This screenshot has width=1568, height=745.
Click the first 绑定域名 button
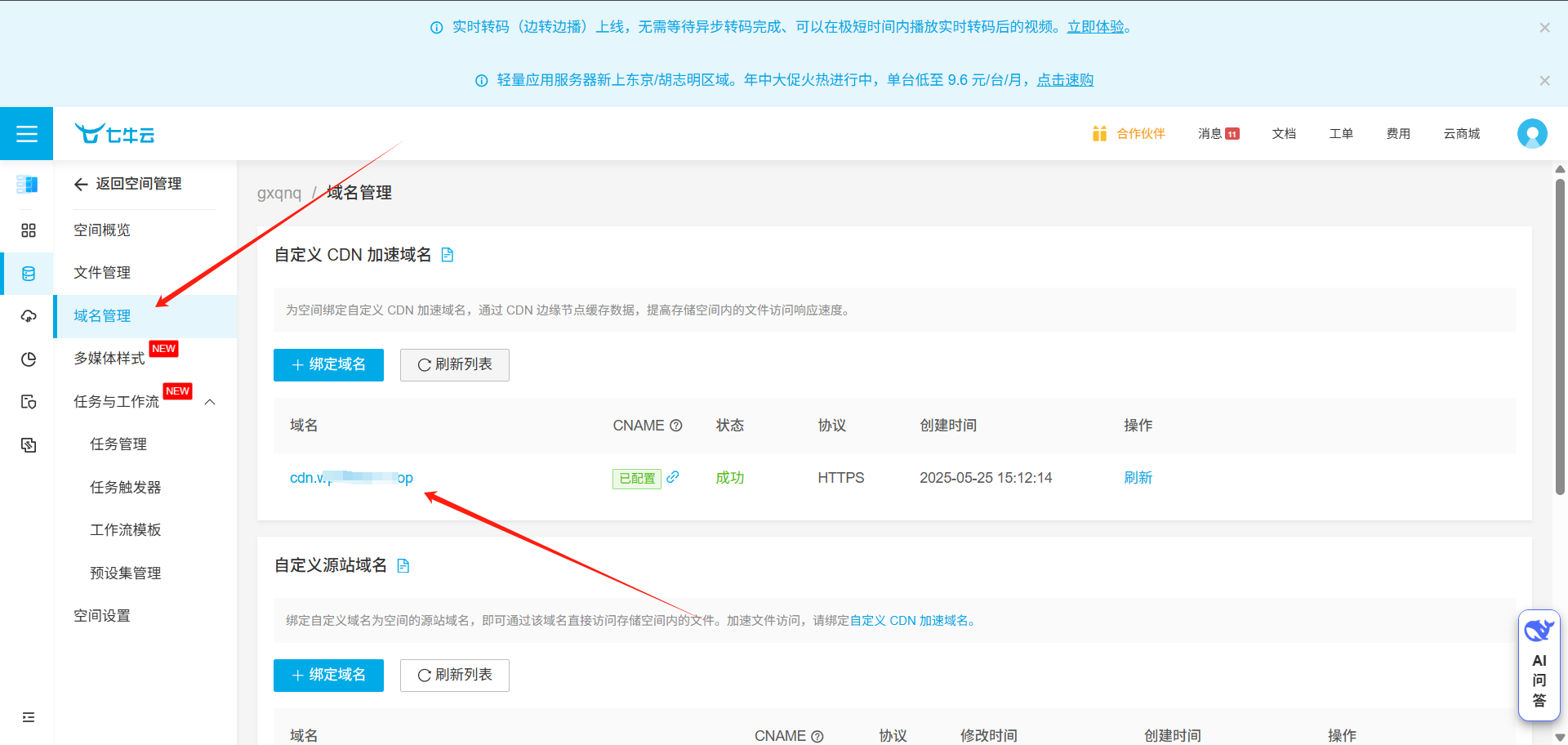[328, 364]
